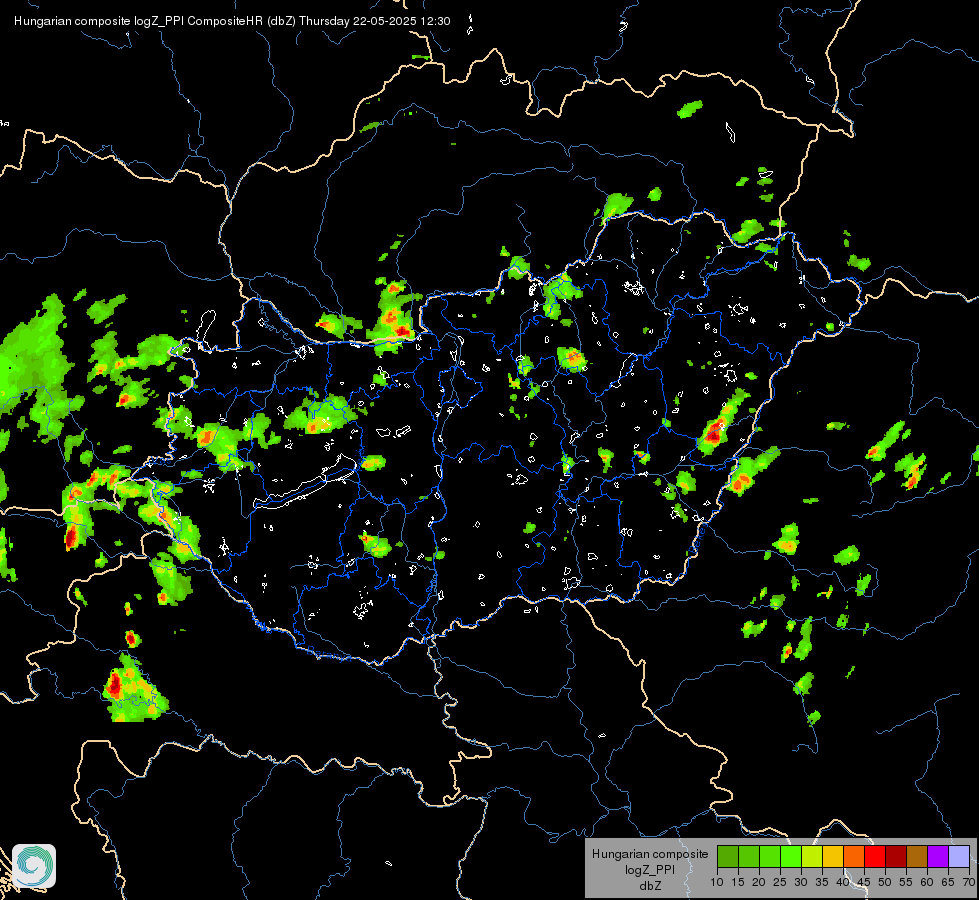979x900 pixels.
Task: Select the 60–65 dBZ purple swatch
Action: coord(938,856)
